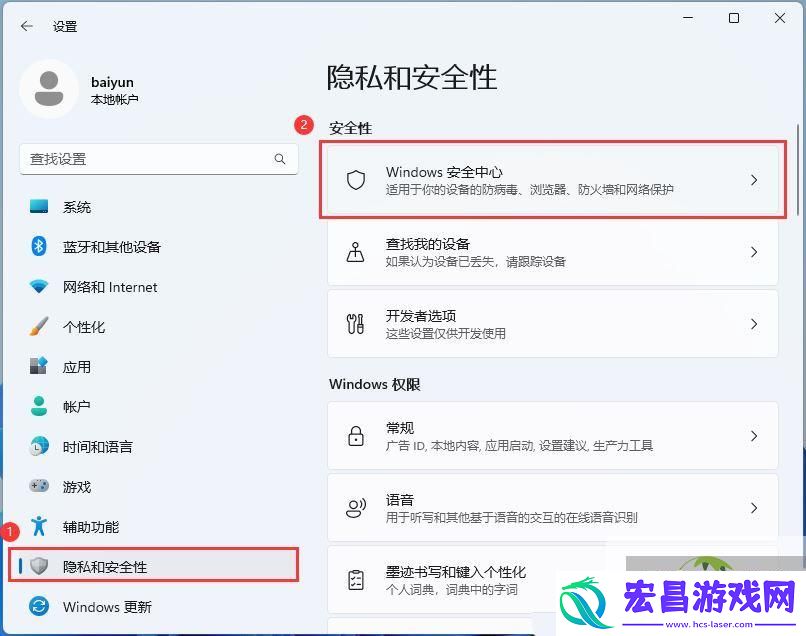The image size is (806, 636).
Task: Open 辅助功能 category
Action: tap(158, 526)
